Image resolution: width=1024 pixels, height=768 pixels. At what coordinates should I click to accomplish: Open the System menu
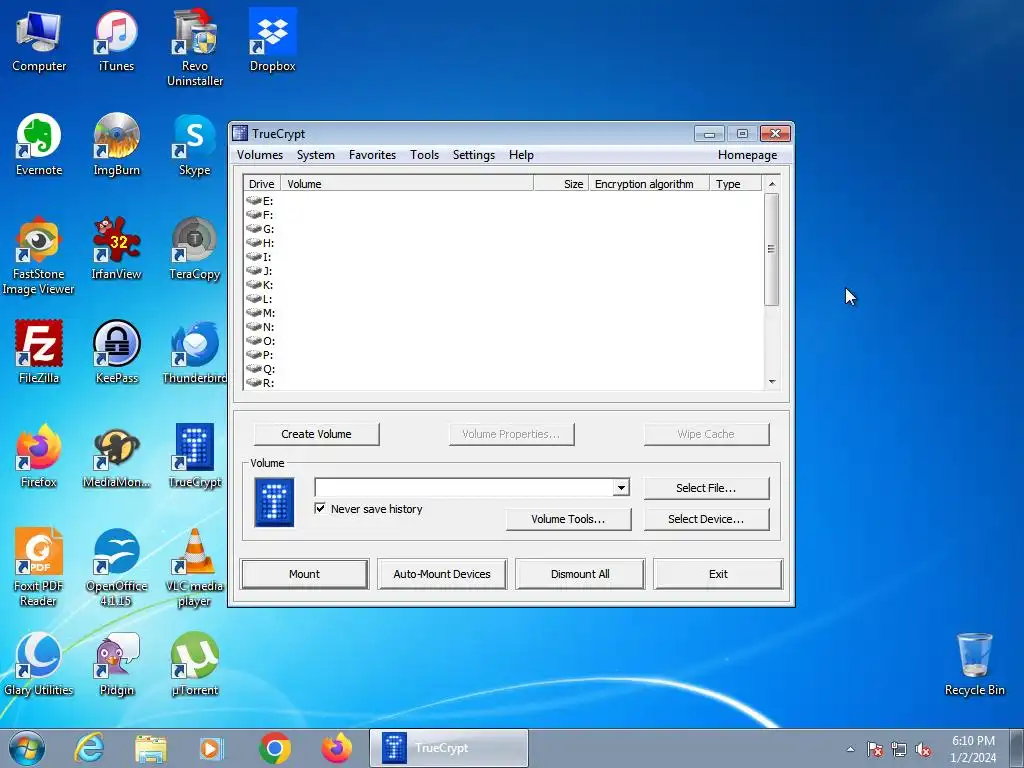pyautogui.click(x=315, y=155)
